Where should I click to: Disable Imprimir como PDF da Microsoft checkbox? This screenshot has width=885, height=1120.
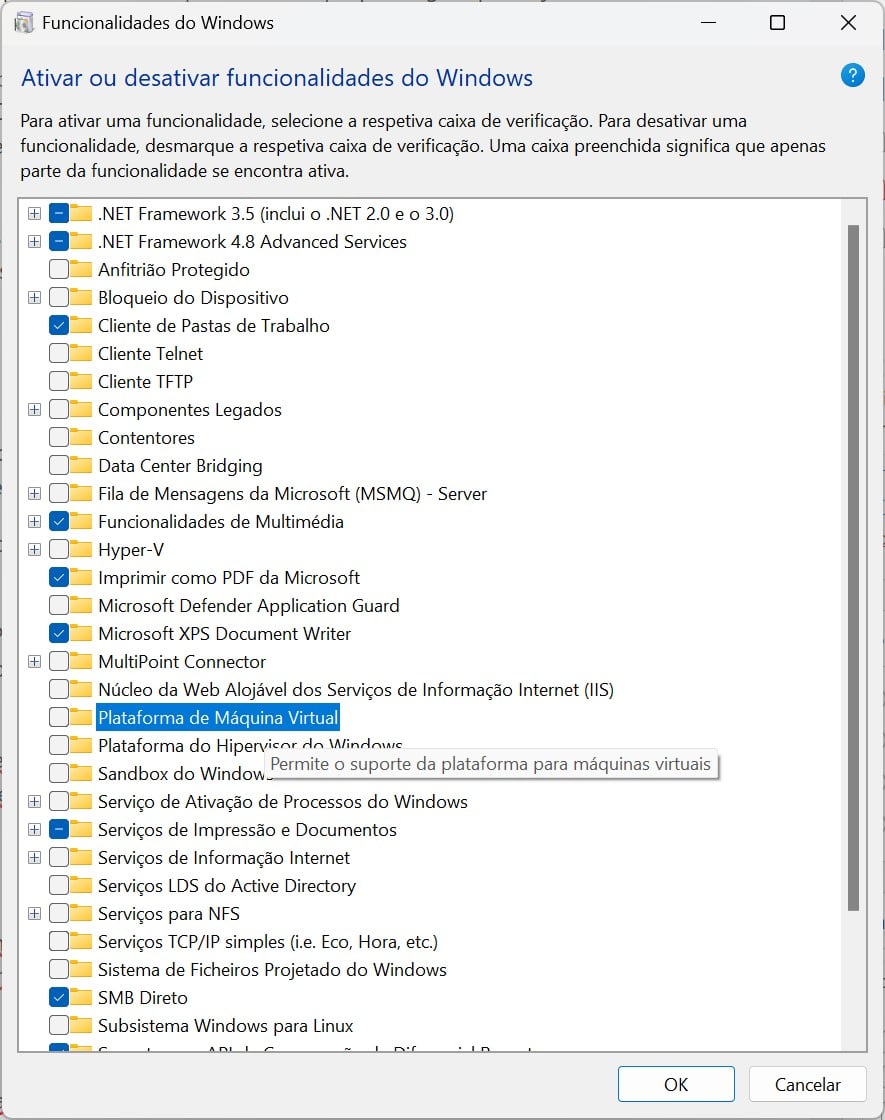(58, 578)
